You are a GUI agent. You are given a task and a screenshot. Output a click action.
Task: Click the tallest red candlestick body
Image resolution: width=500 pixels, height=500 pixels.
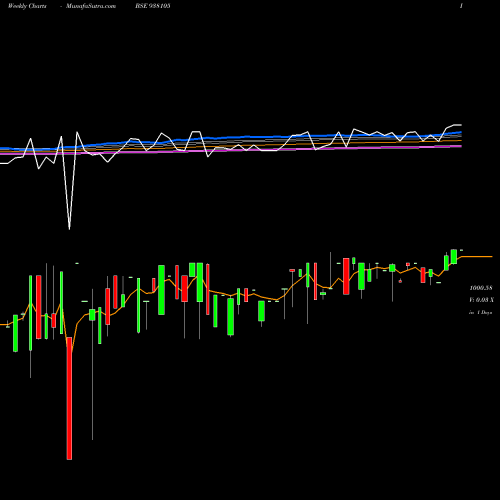tap(69, 398)
